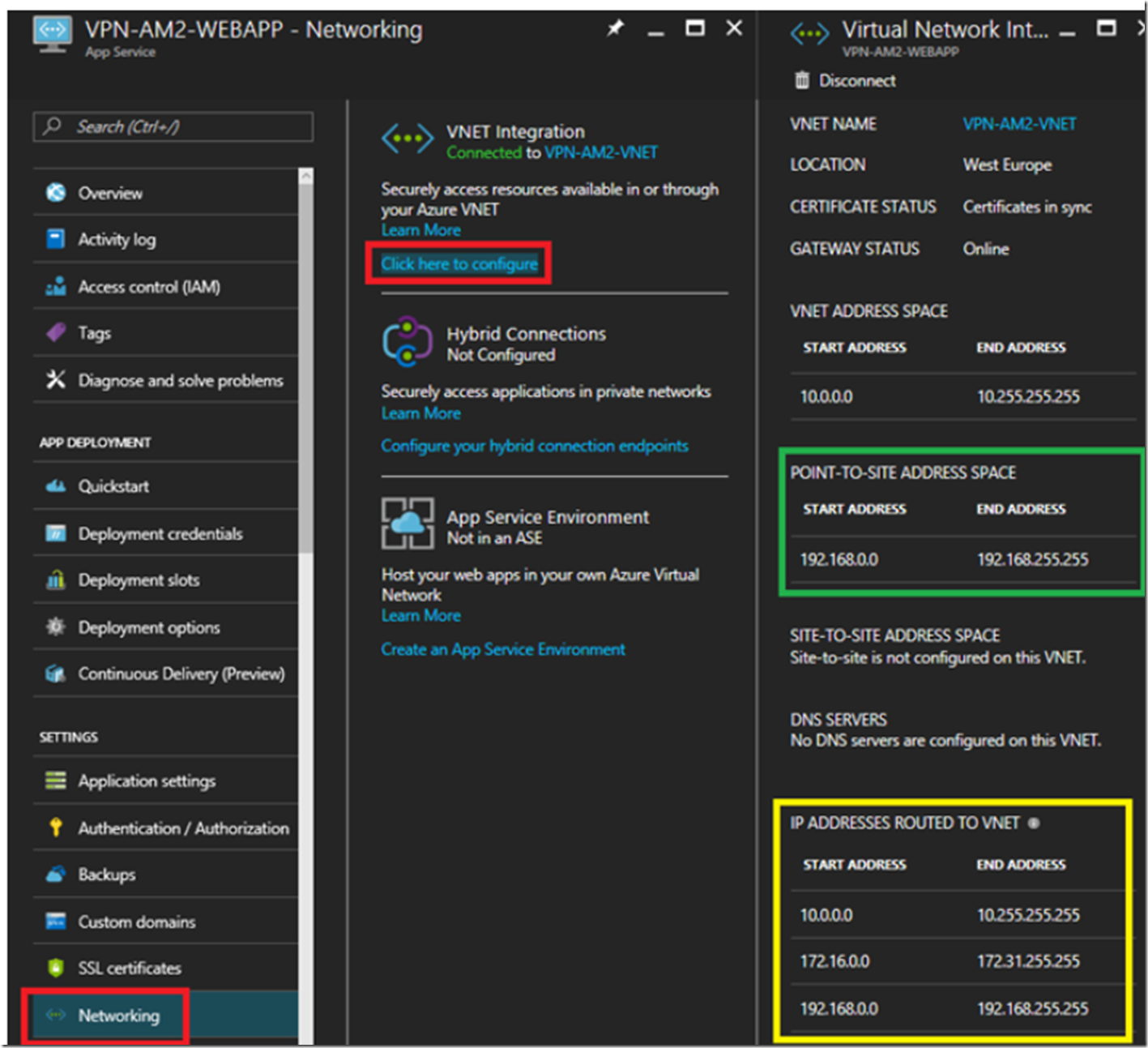1148x1048 pixels.
Task: Click the Deployment slots chart icon
Action: pos(56,580)
